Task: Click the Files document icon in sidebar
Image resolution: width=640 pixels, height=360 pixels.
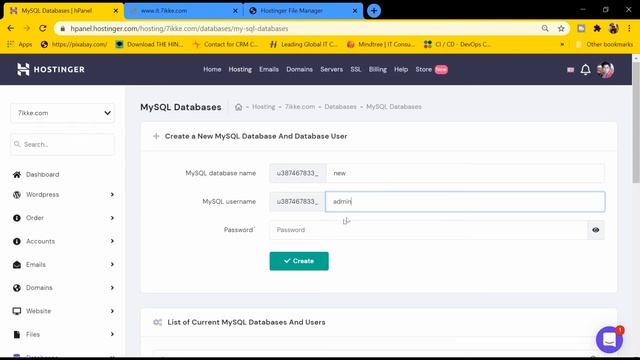Action: [17, 334]
